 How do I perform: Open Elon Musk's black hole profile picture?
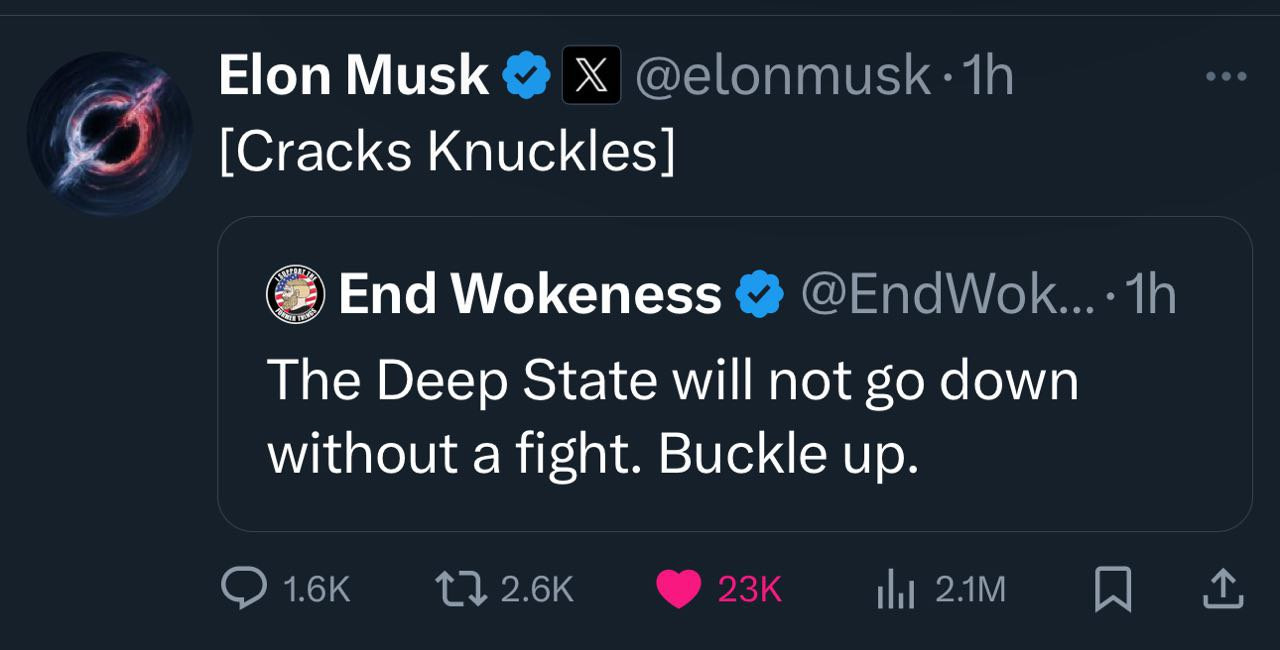(109, 134)
